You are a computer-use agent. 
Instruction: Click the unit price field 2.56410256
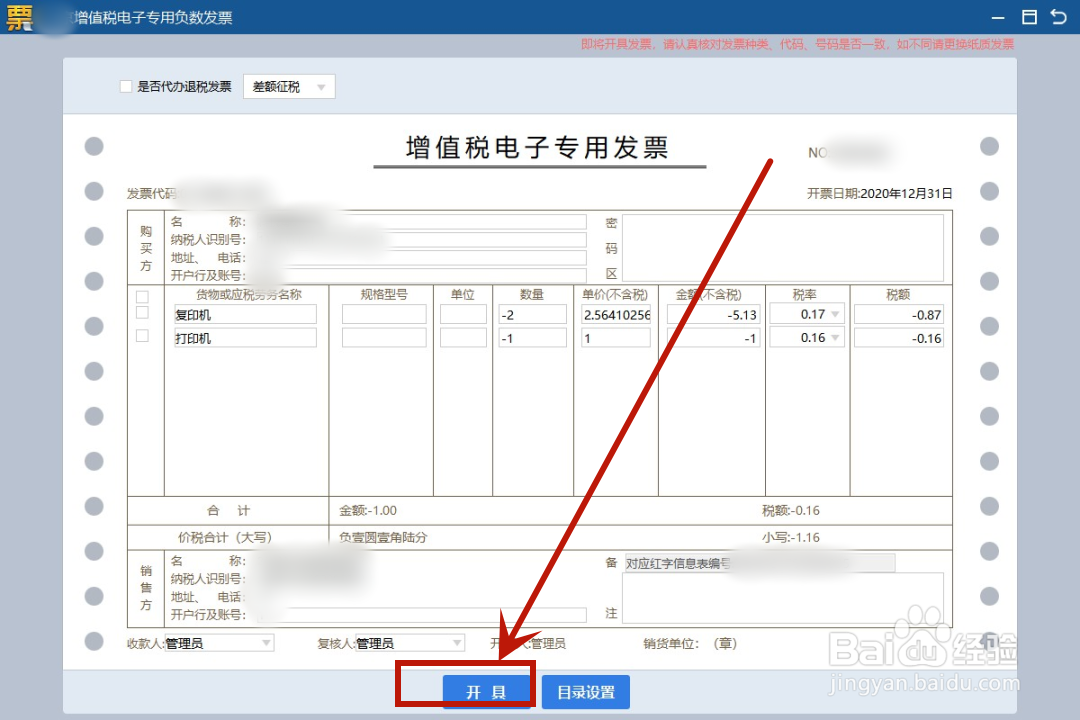pyautogui.click(x=615, y=313)
